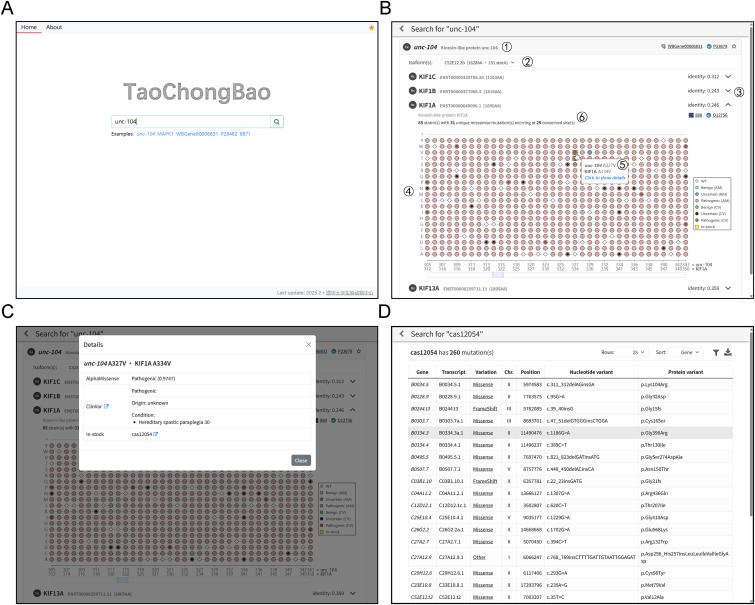Switch to the Home tab
This screenshot has height=605, width=755.
pyautogui.click(x=29, y=27)
